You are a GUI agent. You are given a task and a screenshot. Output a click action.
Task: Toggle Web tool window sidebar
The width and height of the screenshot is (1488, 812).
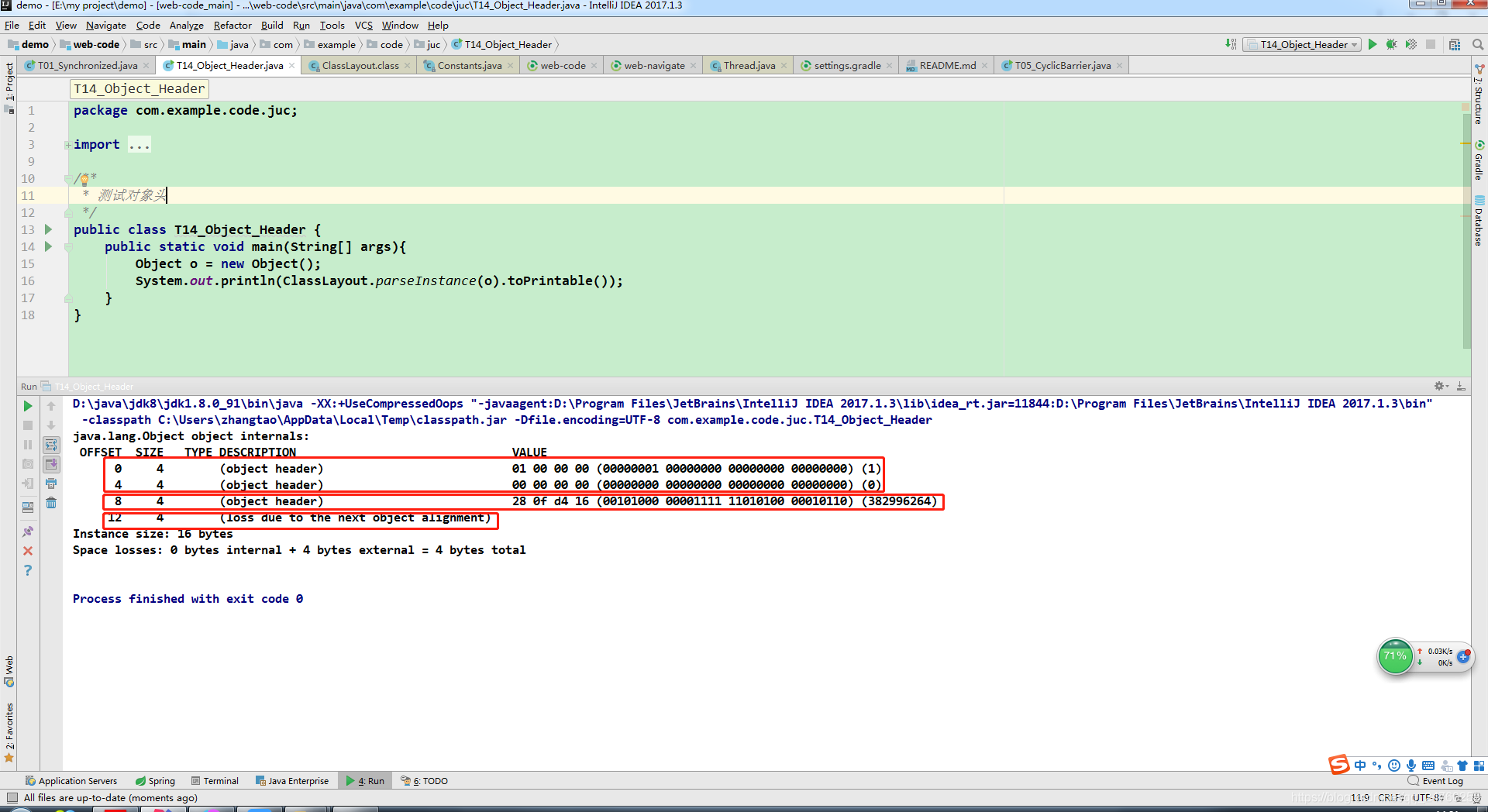point(9,672)
